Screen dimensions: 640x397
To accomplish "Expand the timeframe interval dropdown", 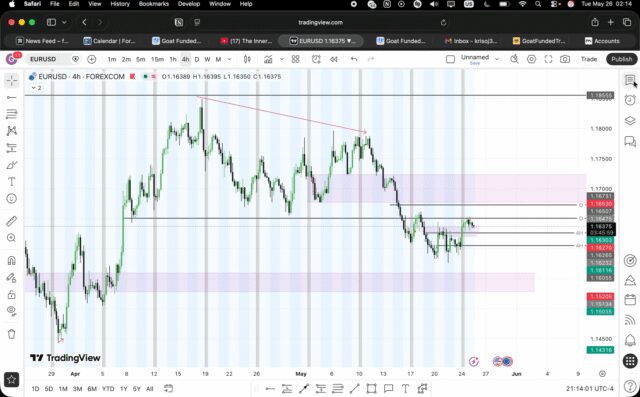I will tap(229, 59).
